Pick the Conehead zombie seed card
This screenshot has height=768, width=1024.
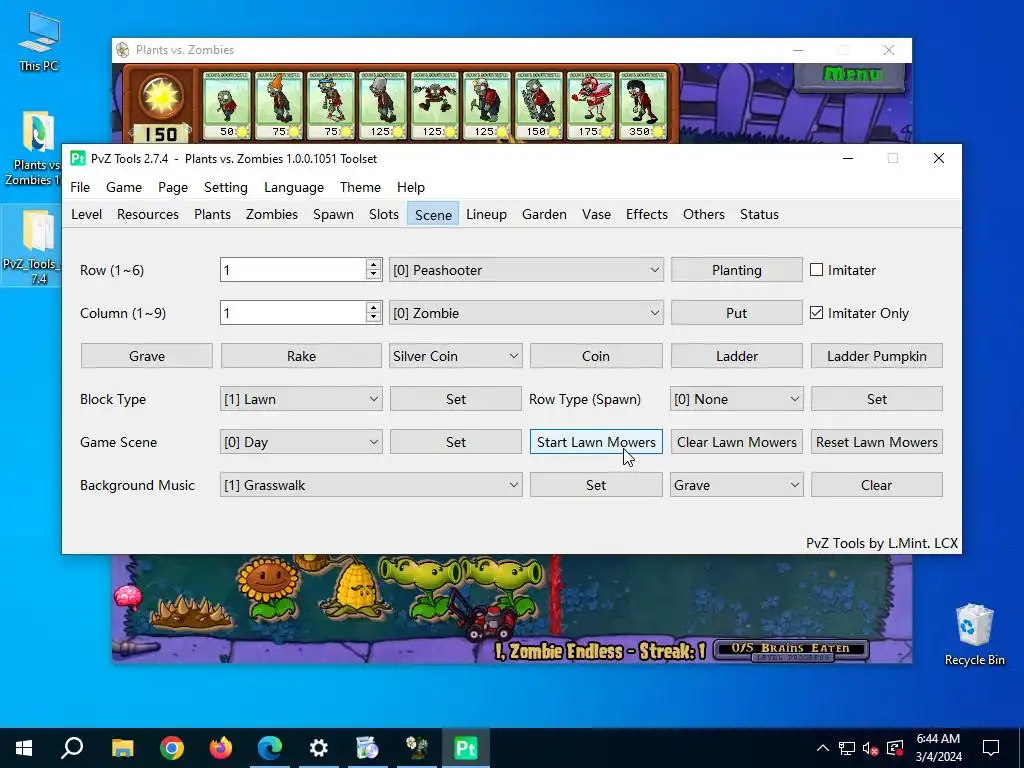(279, 105)
